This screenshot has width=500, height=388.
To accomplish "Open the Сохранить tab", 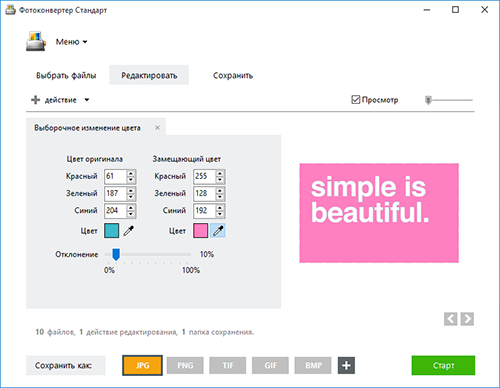I will [233, 75].
